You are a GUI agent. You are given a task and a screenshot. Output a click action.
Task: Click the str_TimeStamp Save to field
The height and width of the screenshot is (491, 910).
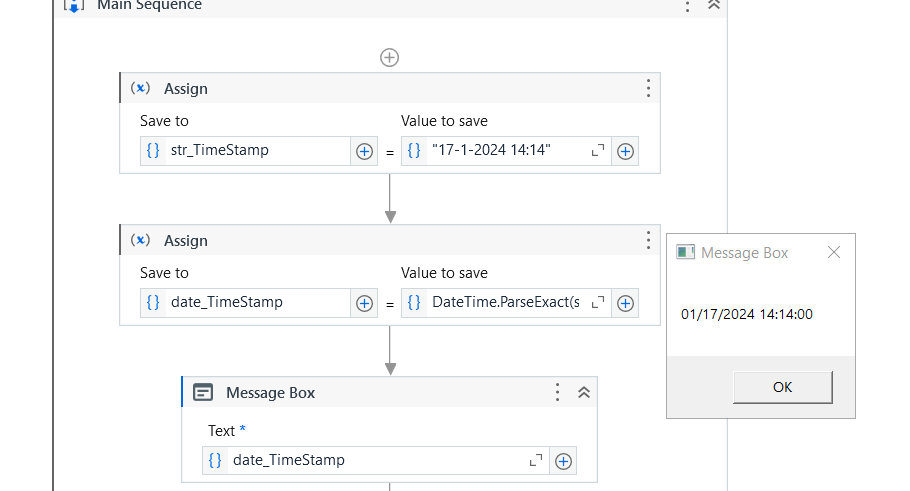coord(257,151)
